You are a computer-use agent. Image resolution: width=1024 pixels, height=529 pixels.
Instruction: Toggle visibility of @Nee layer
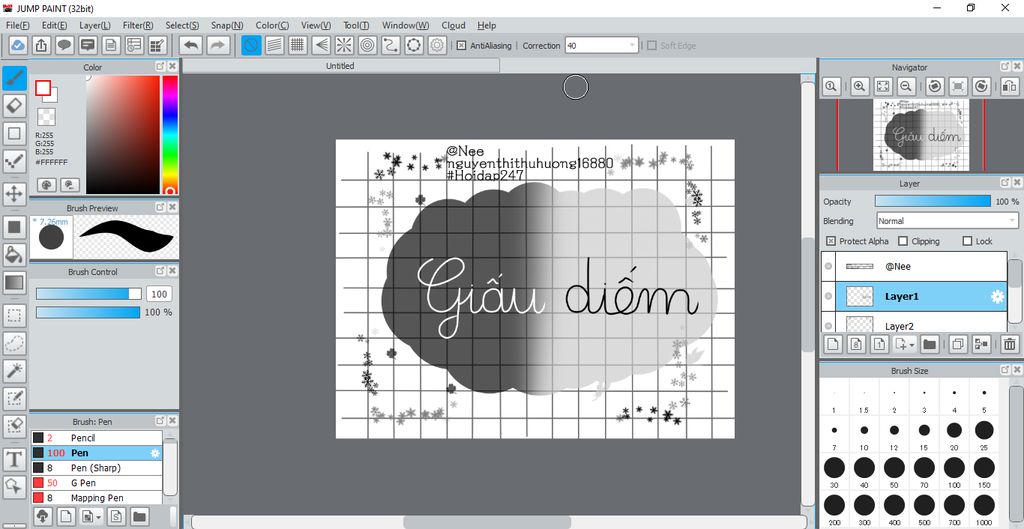point(829,266)
